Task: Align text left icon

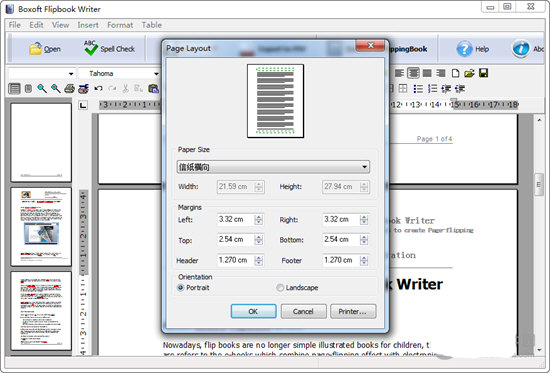Action: 399,73
